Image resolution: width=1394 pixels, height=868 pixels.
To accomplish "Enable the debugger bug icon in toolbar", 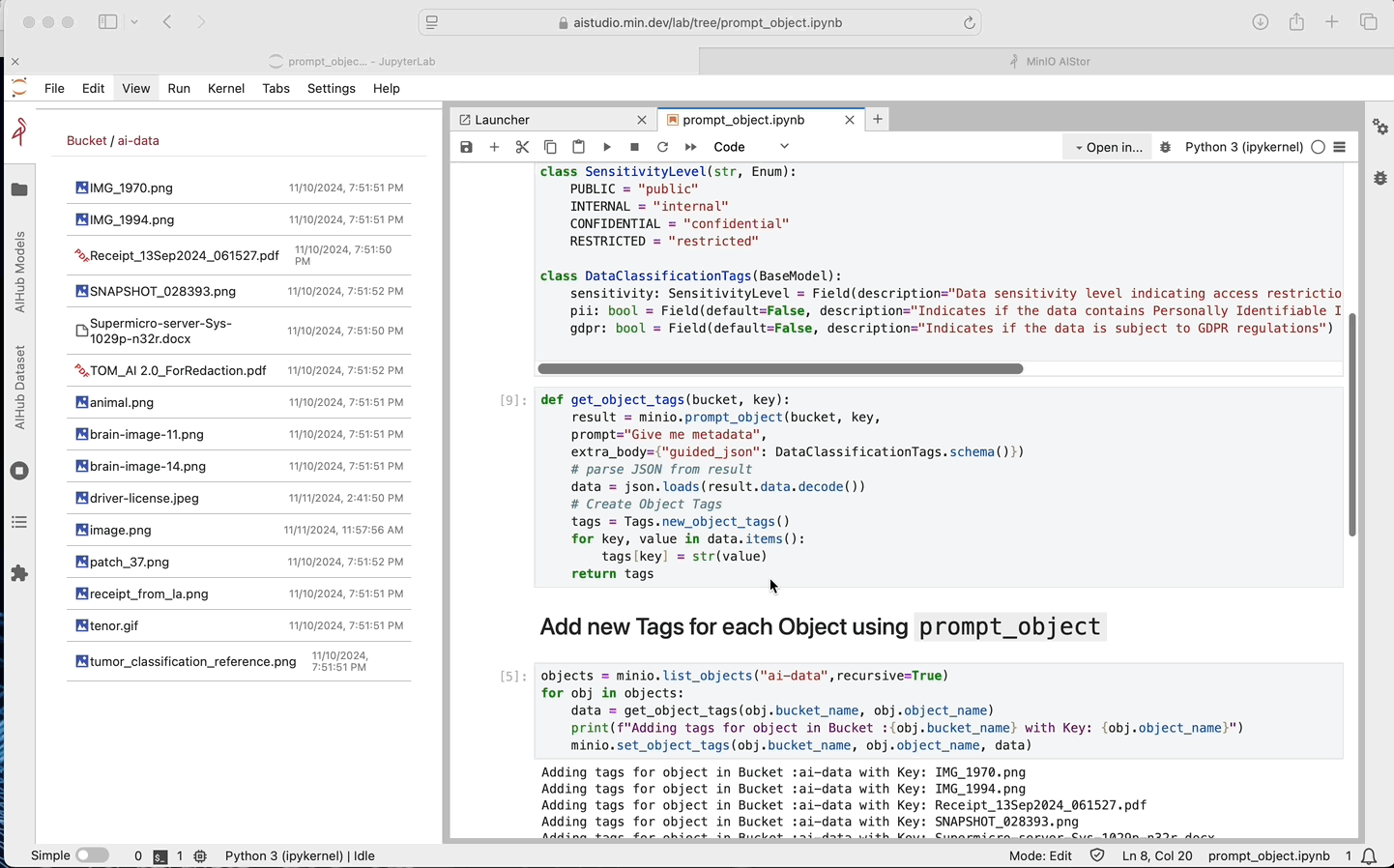I will click(x=1165, y=147).
